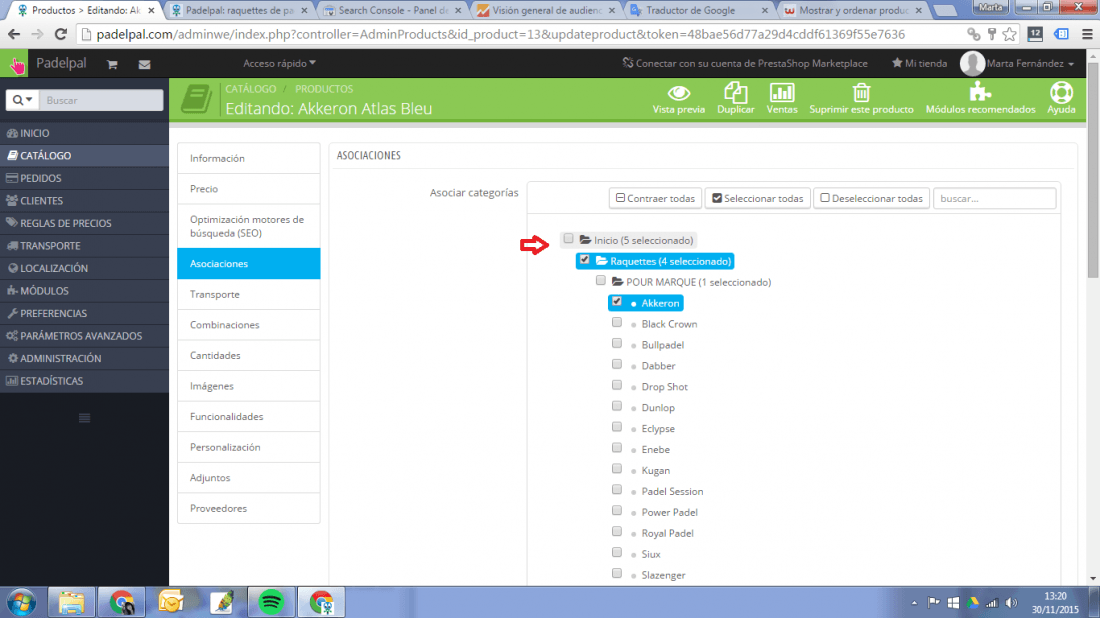The image size is (1100, 618).
Task: Uncheck the Raquettes category checkbox
Action: point(584,260)
